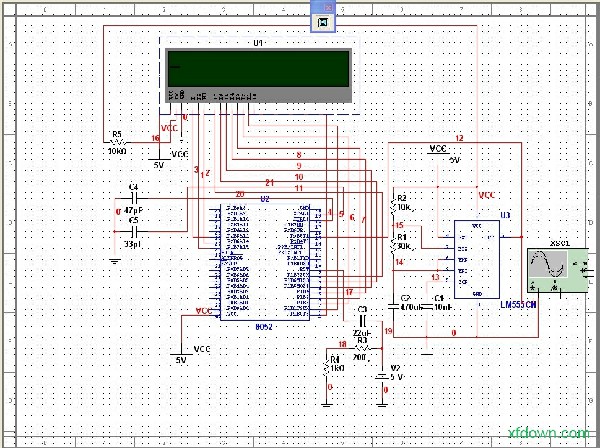Click net label 9
This screenshot has width=600, height=448.
click(299, 166)
